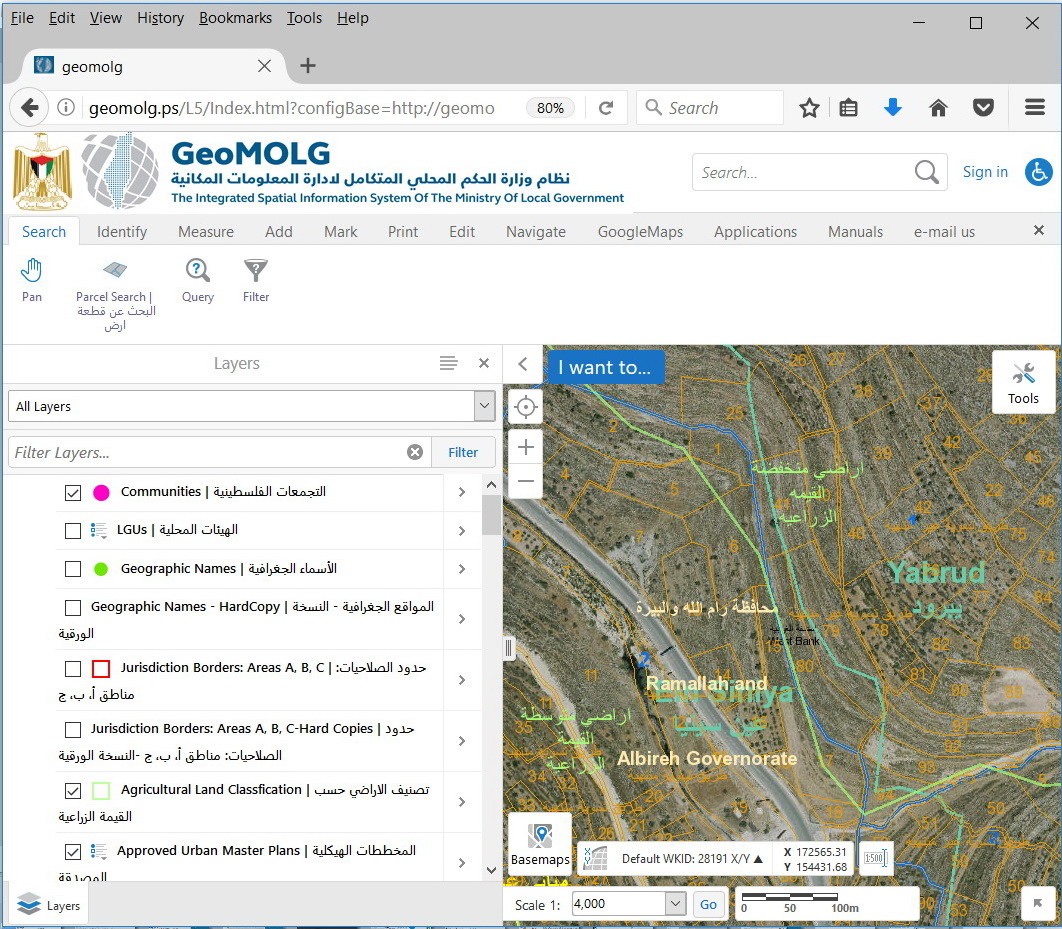1062x929 pixels.
Task: Click the 1:500 scale input icon
Action: (x=875, y=859)
